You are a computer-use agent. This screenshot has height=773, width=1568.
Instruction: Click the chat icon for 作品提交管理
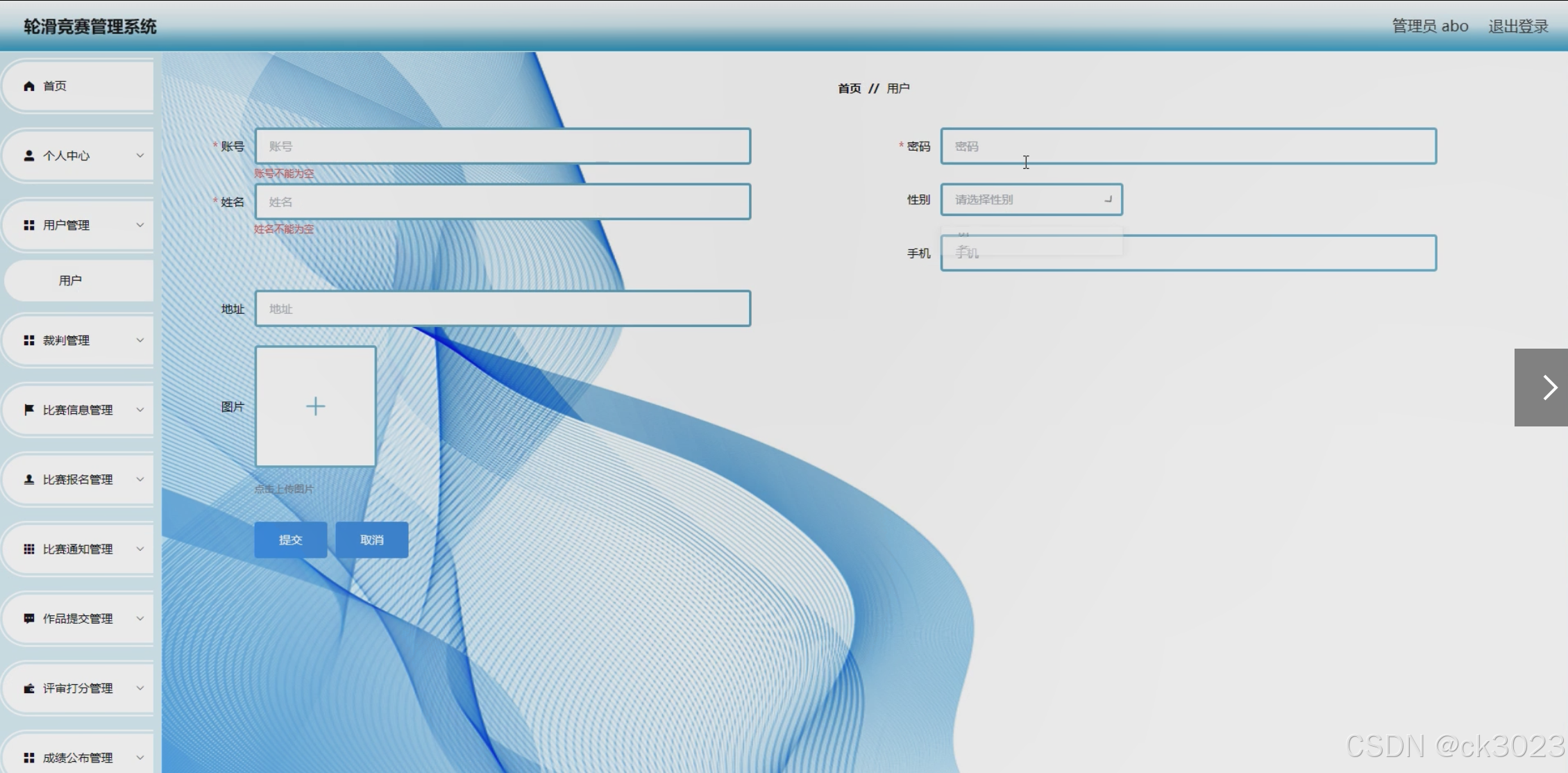point(29,618)
